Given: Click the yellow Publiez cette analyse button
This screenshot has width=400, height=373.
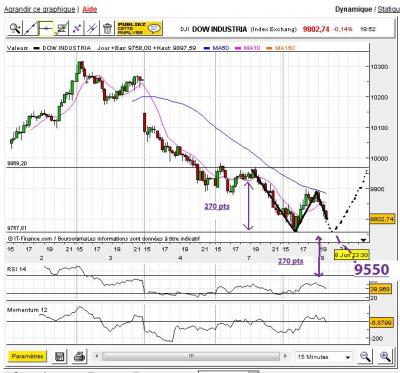Looking at the screenshot, I should tap(139, 28).
